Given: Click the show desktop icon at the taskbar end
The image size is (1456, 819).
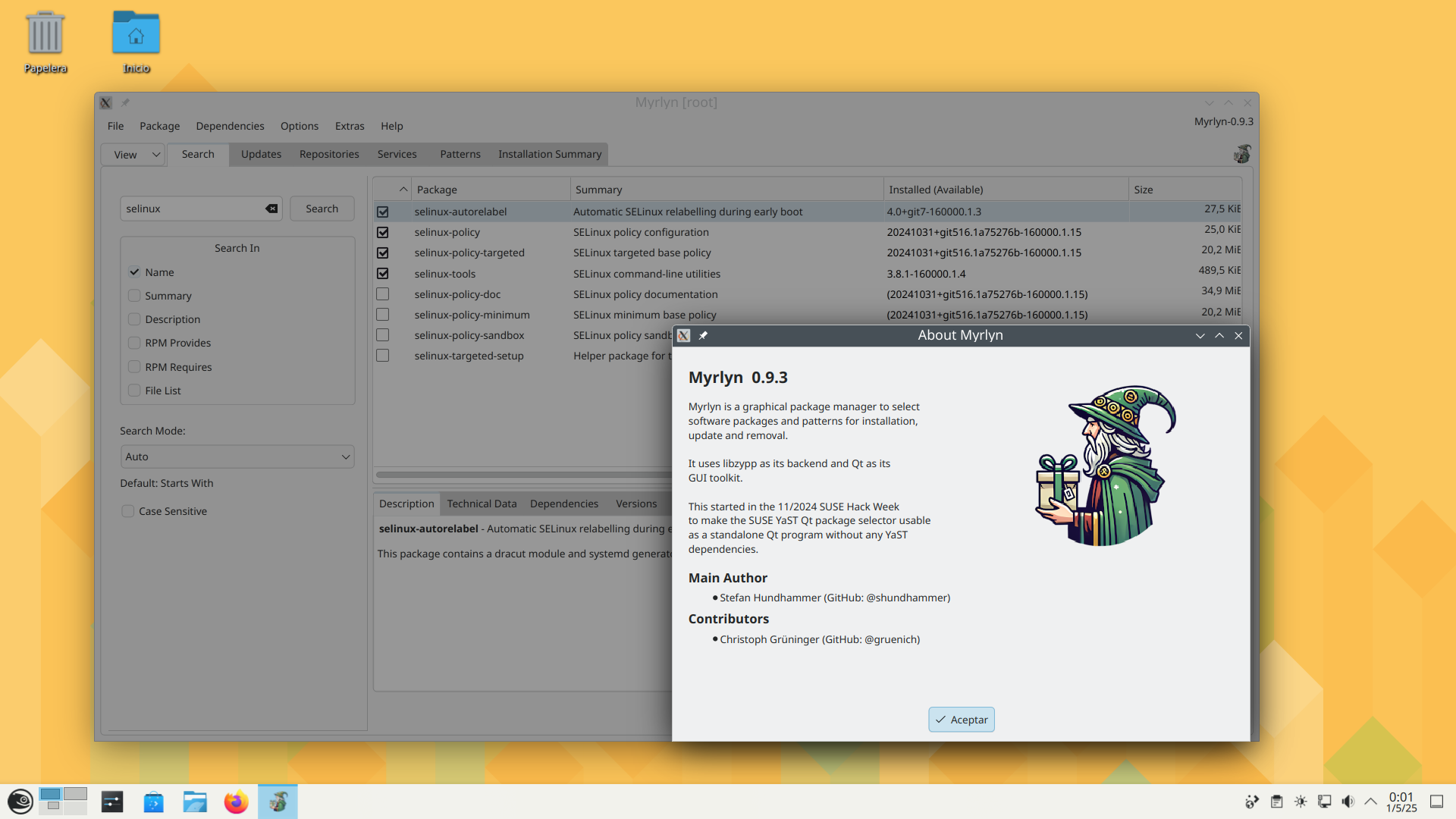Looking at the screenshot, I should [1436, 802].
